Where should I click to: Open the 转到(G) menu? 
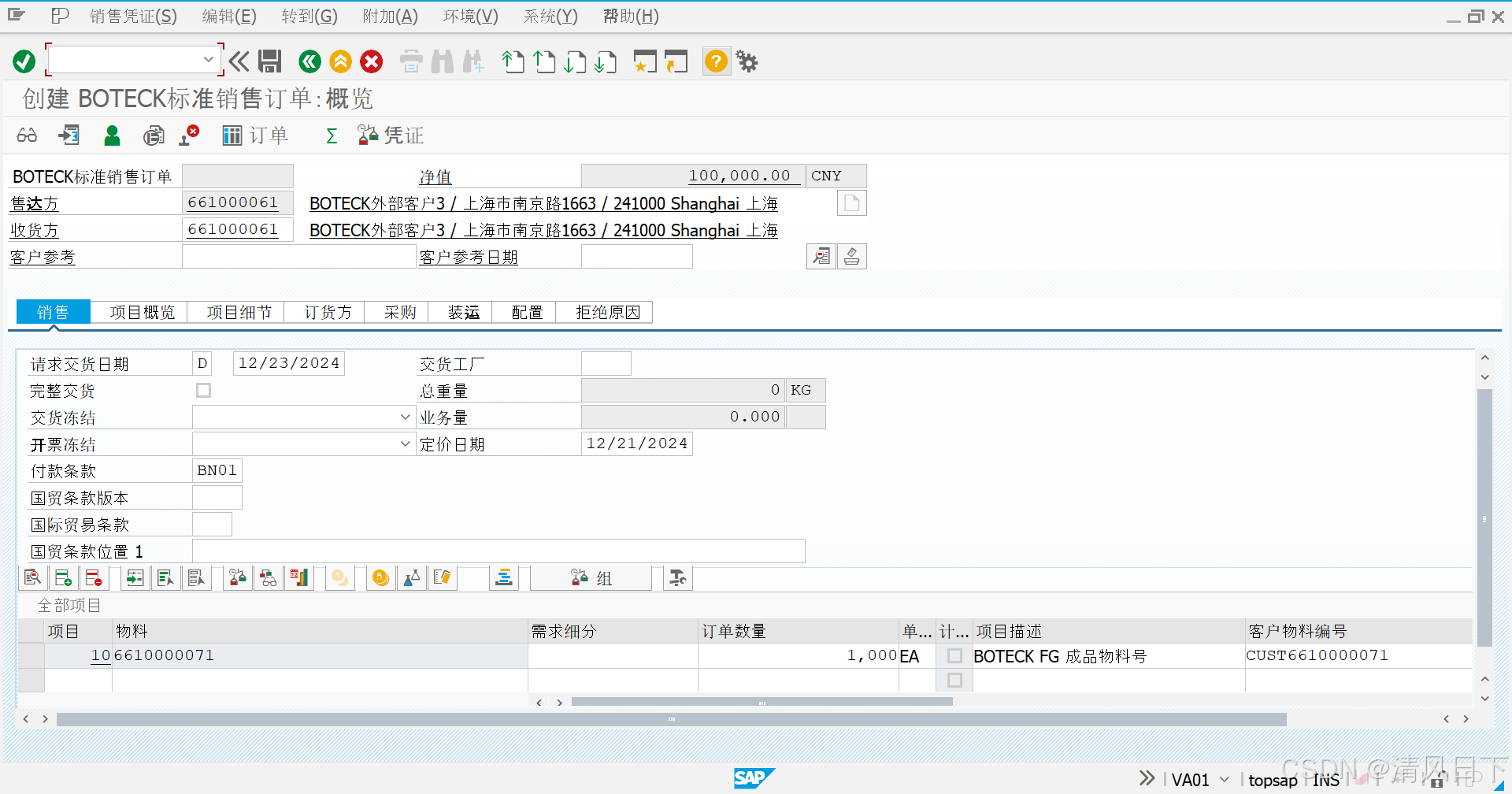pyautogui.click(x=309, y=17)
